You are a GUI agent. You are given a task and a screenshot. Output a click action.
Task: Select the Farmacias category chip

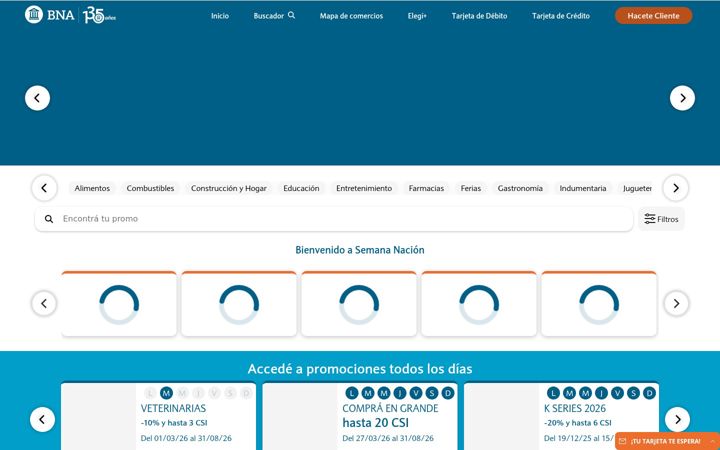pos(426,188)
